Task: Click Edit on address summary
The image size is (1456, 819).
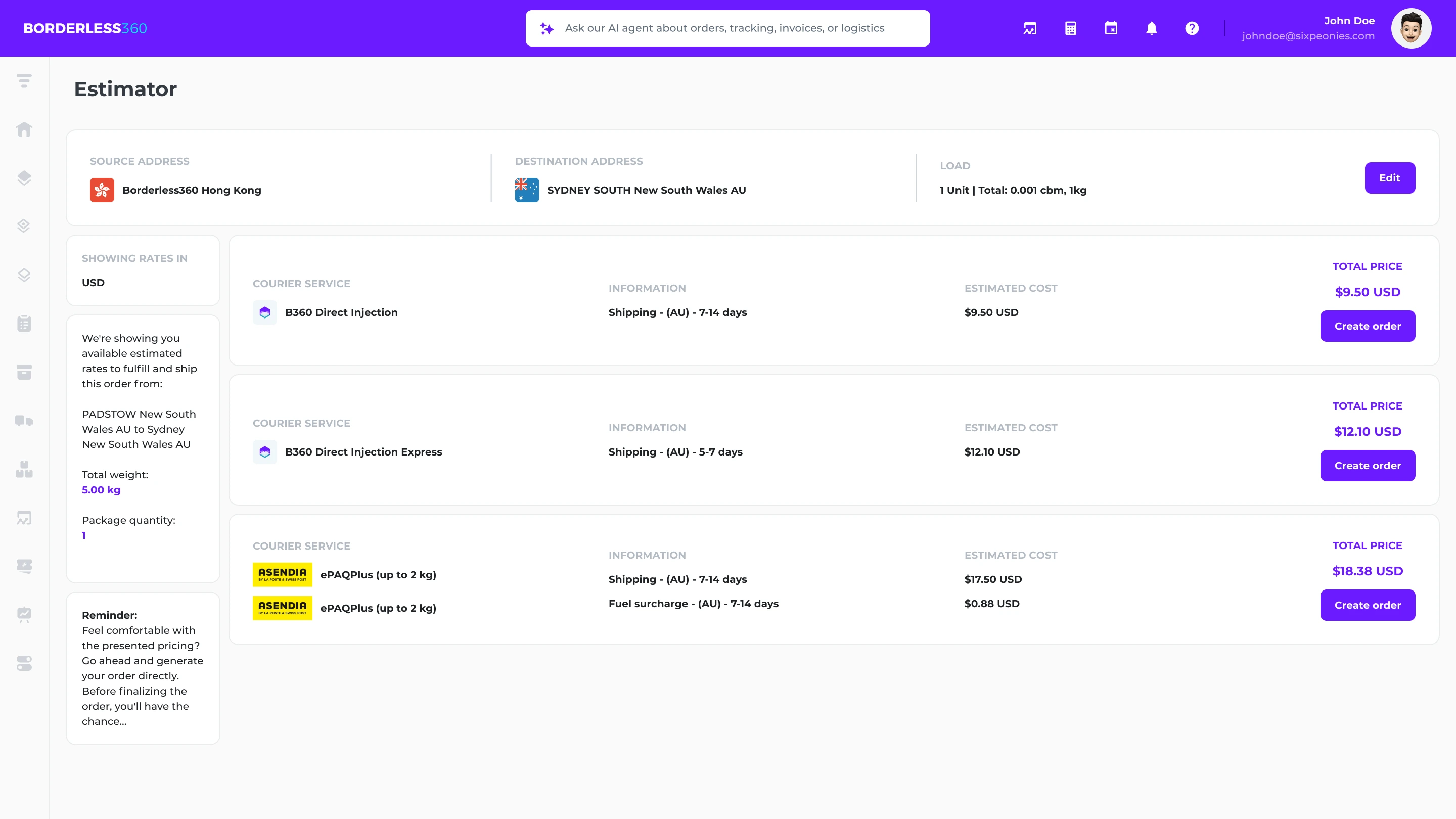Action: (x=1389, y=178)
